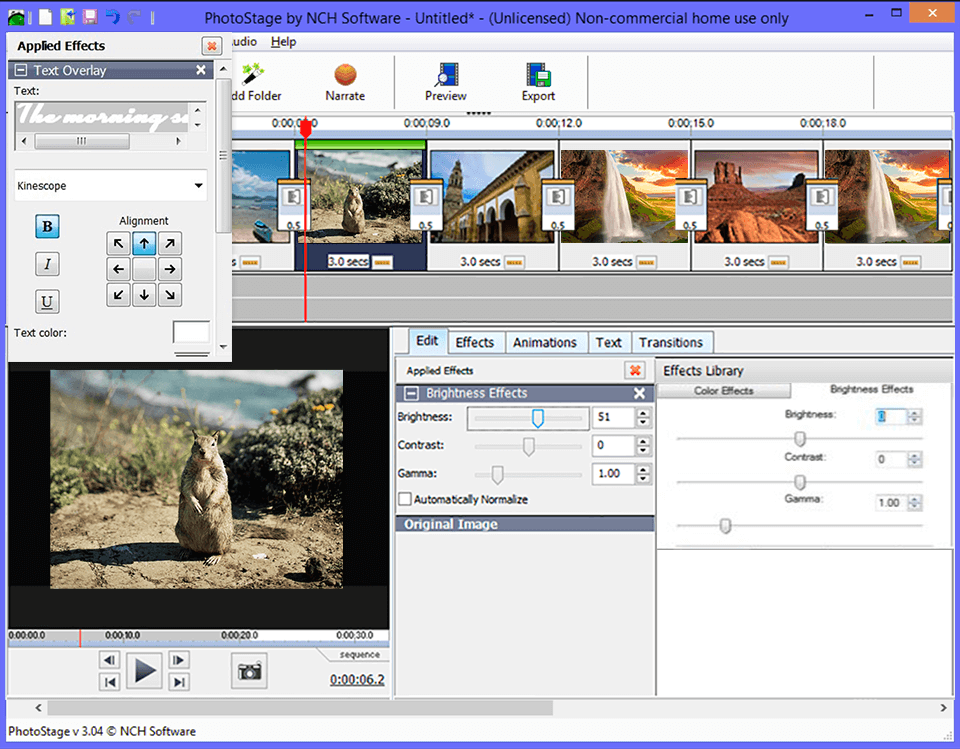Collapse the Brightness Effects panel
960x749 pixels.
coord(409,393)
